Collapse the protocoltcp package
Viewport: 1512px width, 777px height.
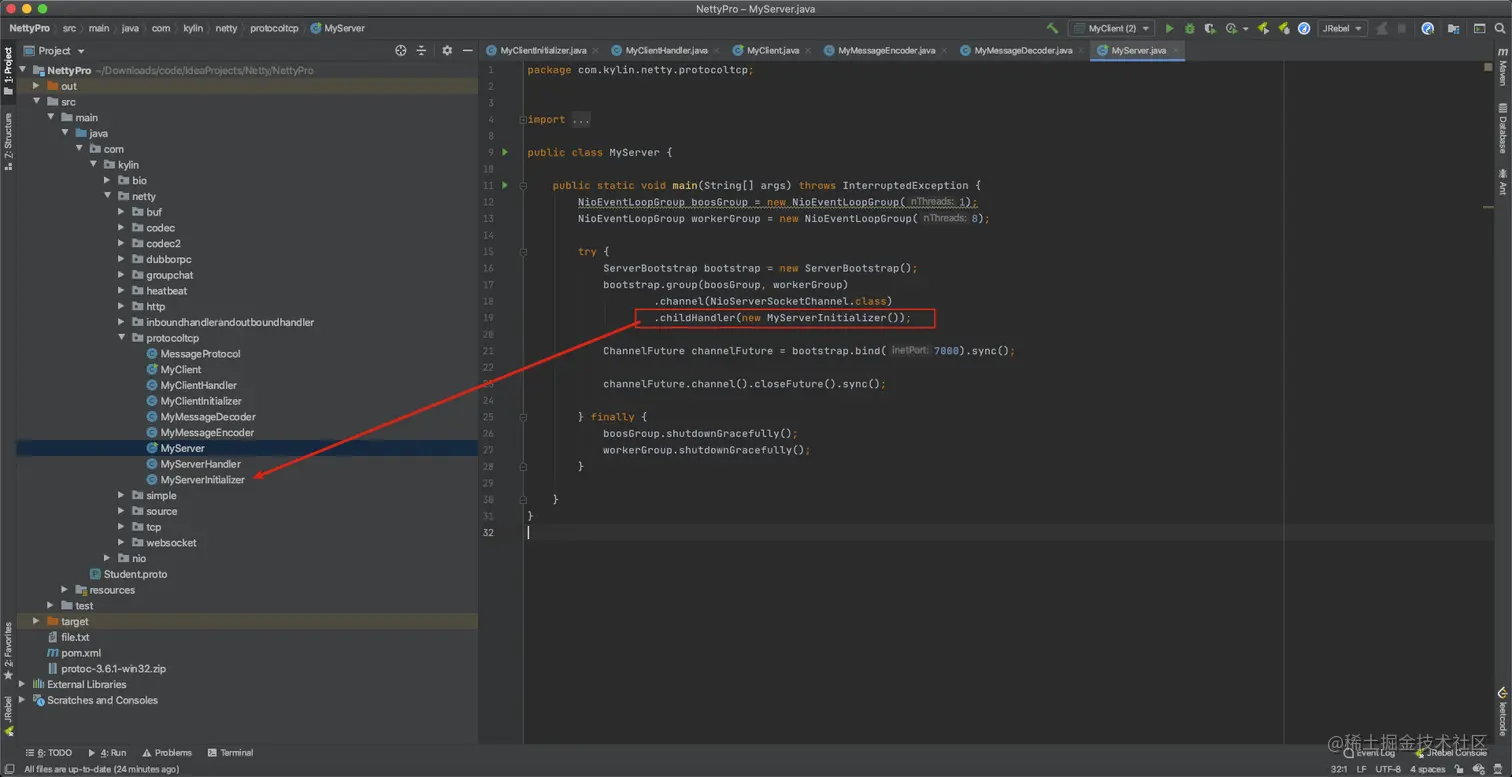pos(122,338)
